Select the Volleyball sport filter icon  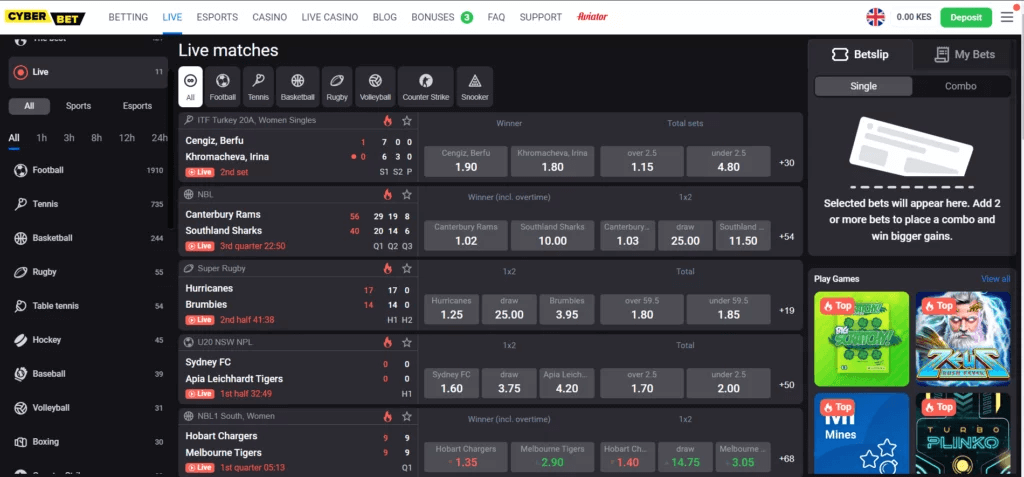375,87
